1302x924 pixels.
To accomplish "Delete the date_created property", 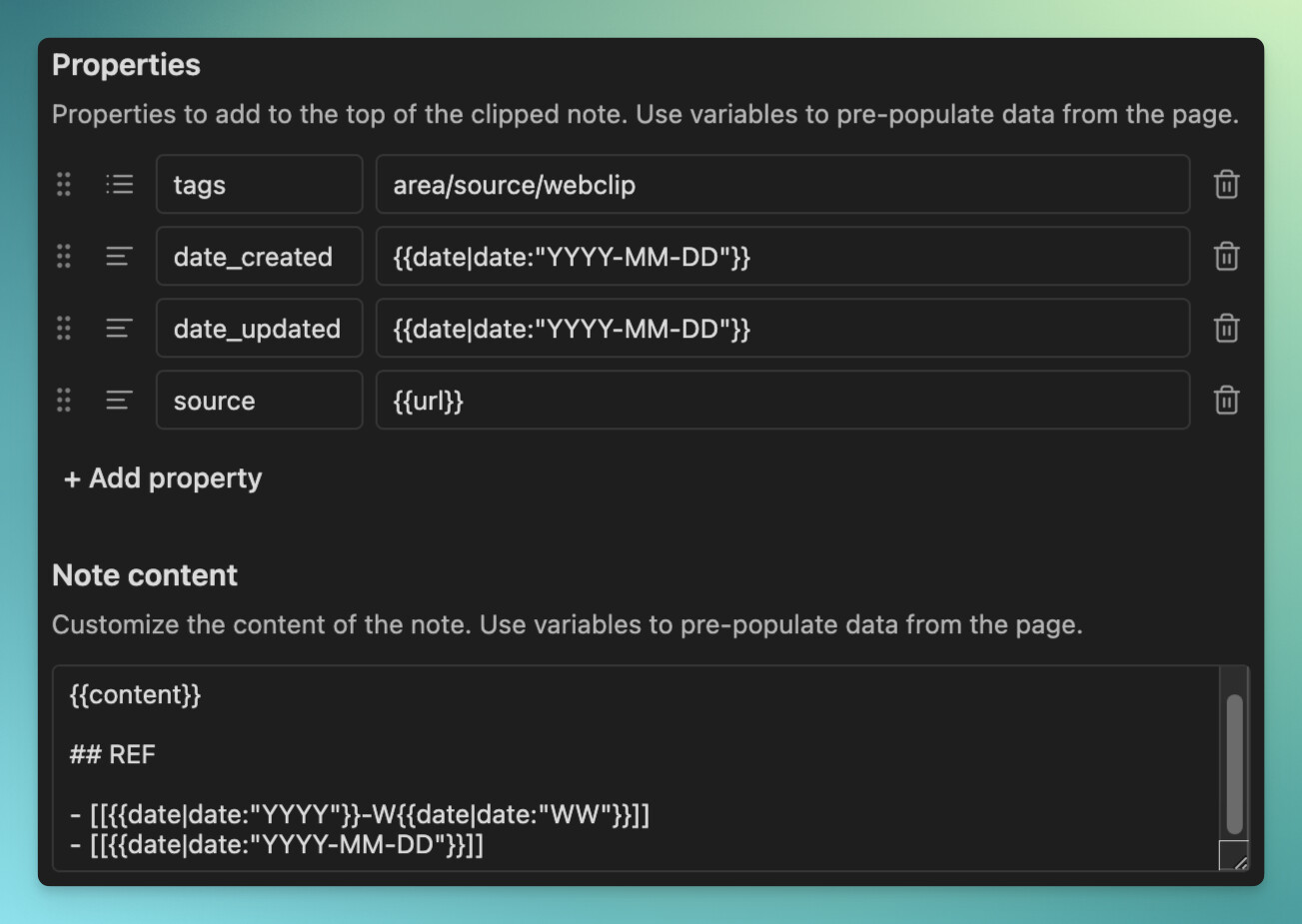I will 1226,256.
